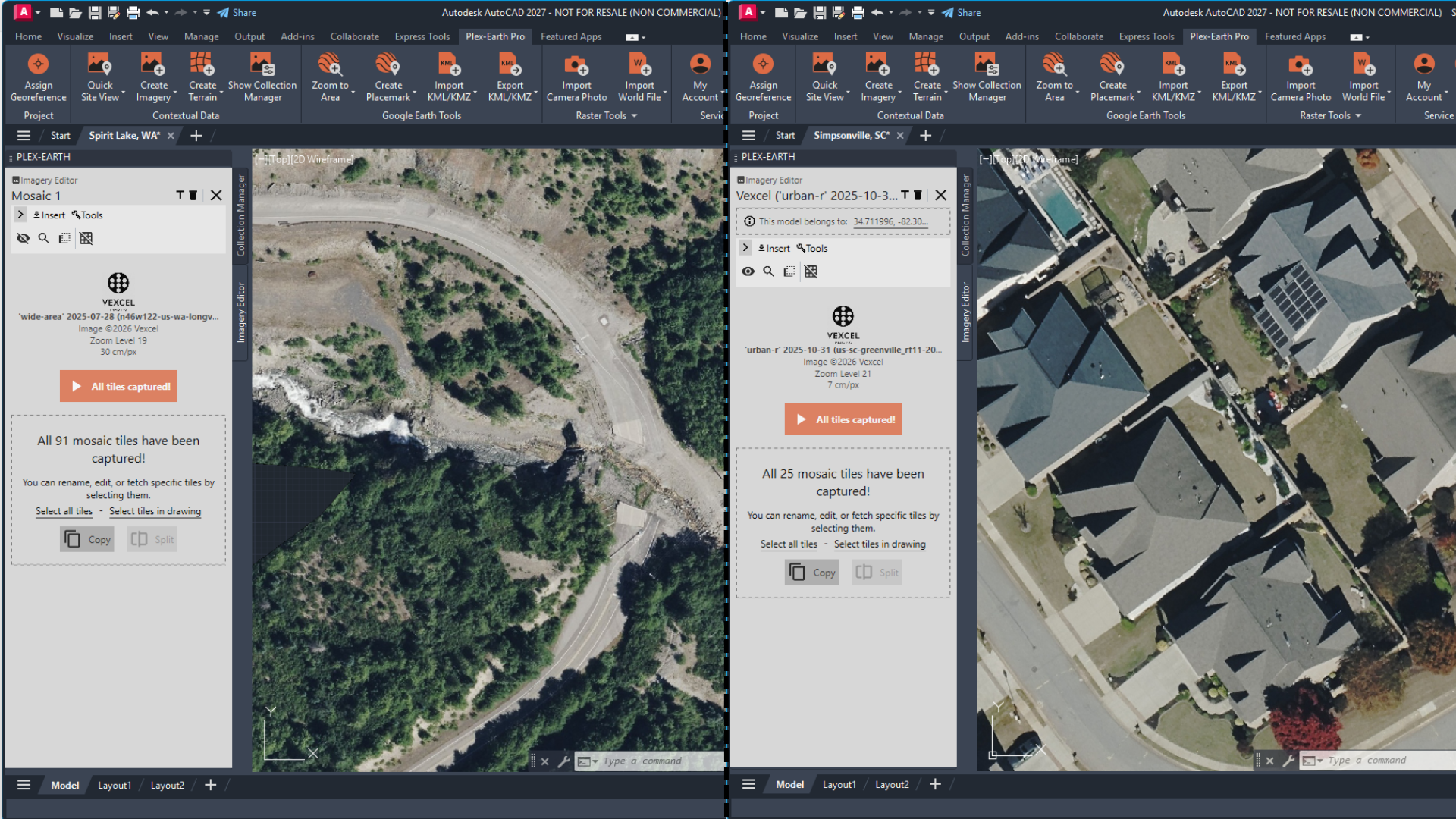
Task: Close Simpsonville, SC drawing tab
Action: pos(900,135)
